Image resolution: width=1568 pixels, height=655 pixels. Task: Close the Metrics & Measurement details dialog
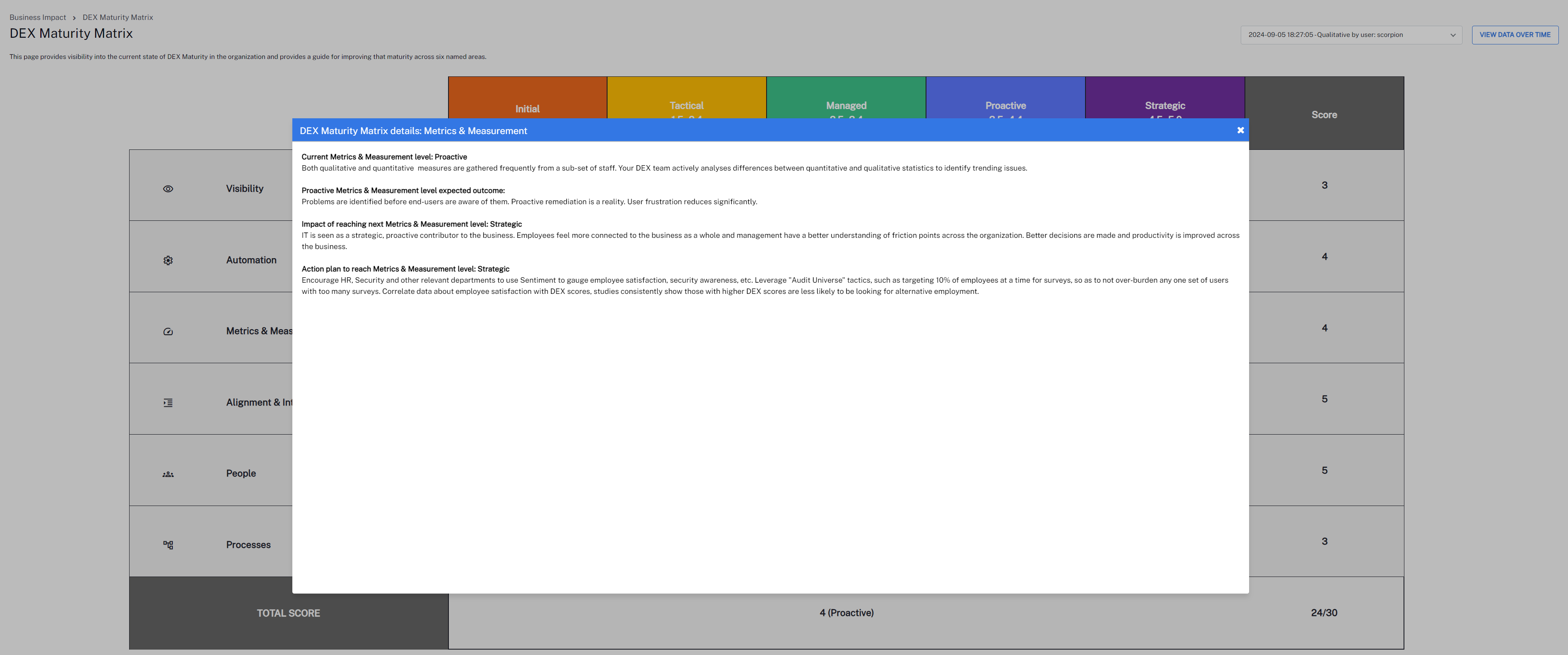point(1240,130)
